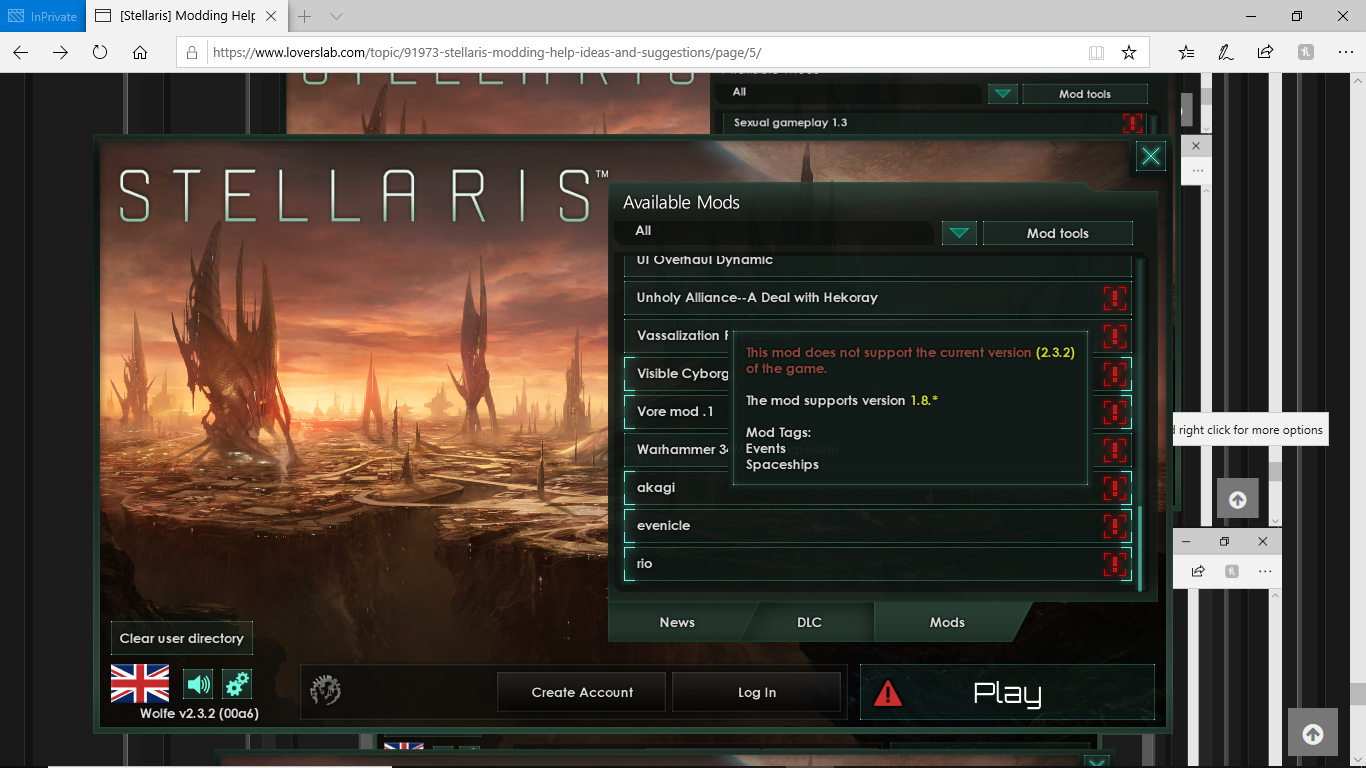Toggle the Vassalization mod row

click(877, 335)
